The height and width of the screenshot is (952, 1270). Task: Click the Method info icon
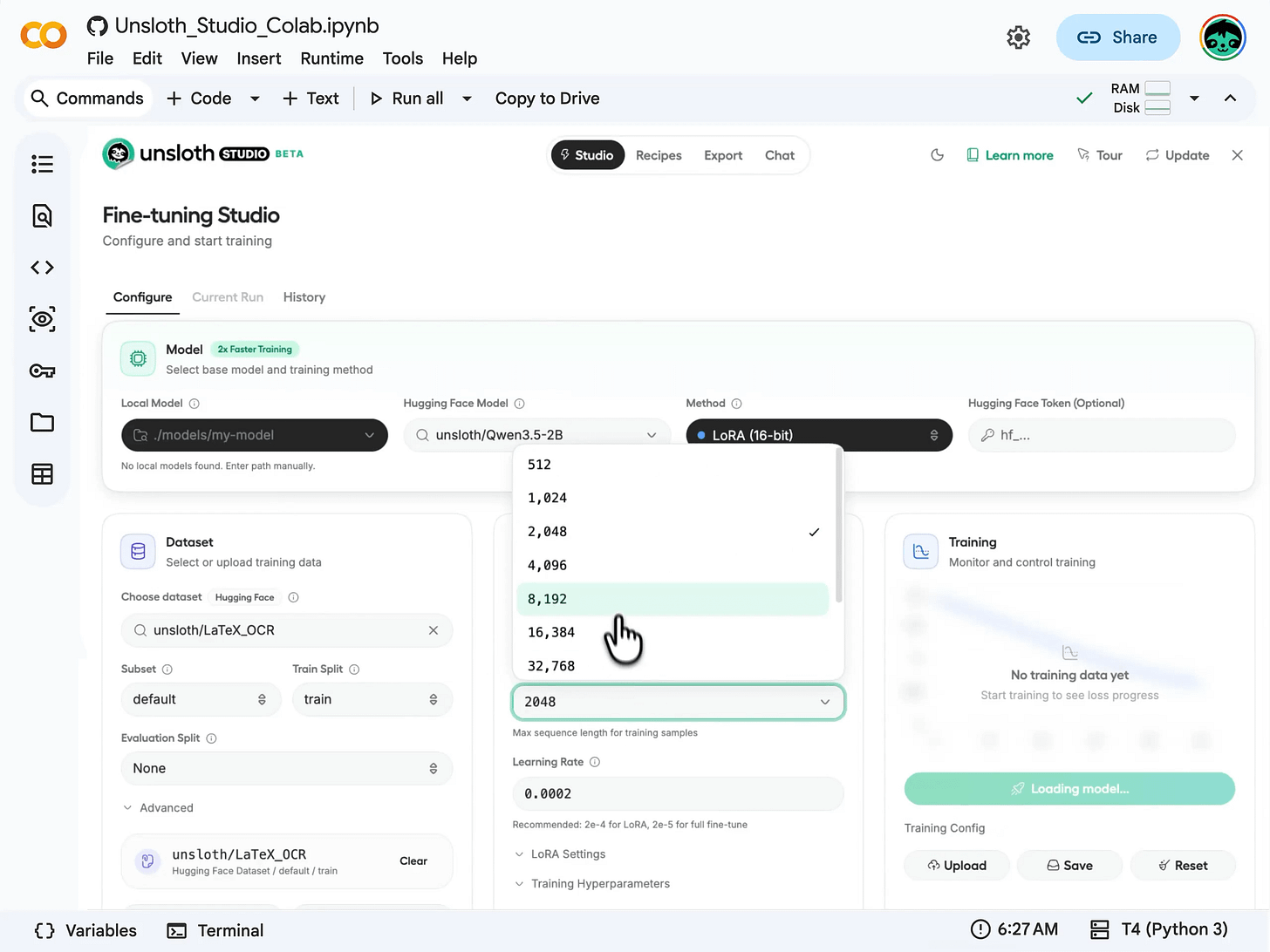click(x=736, y=404)
